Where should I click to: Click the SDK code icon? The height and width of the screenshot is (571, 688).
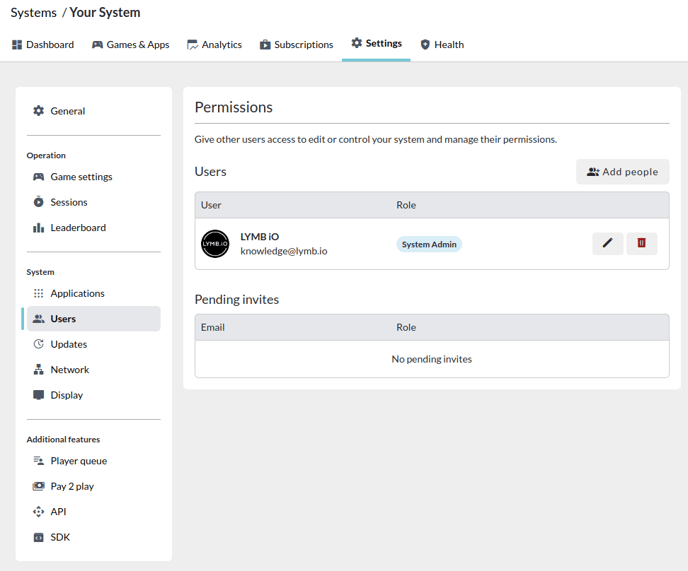(x=39, y=537)
